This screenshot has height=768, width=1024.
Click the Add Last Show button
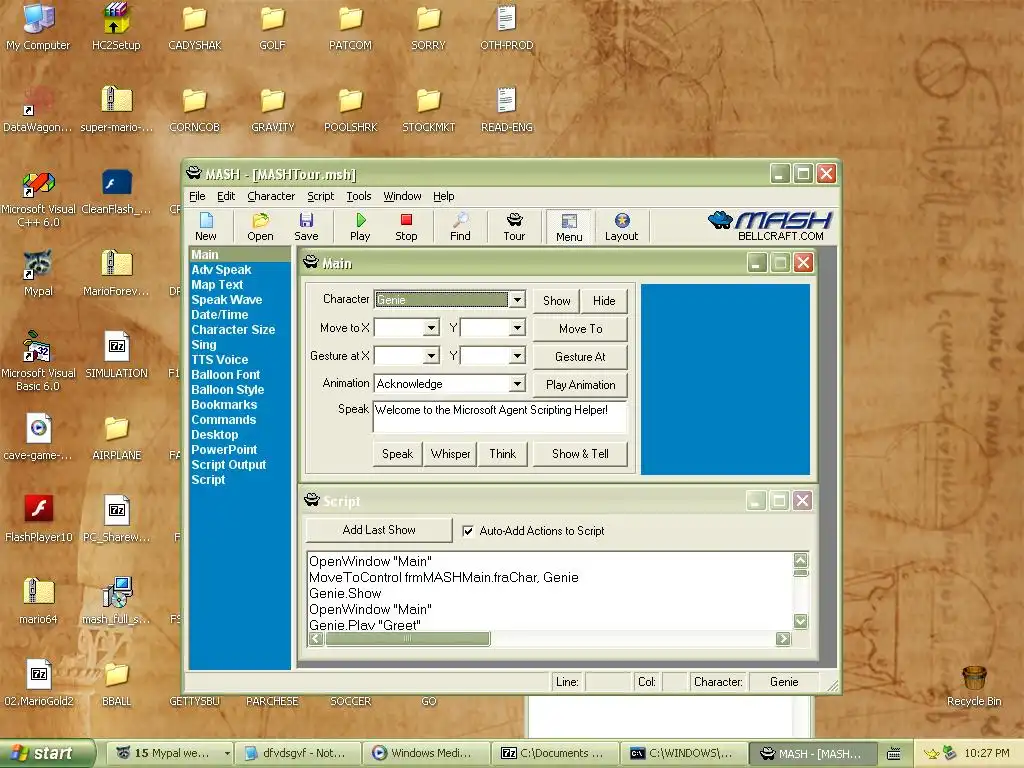point(379,530)
